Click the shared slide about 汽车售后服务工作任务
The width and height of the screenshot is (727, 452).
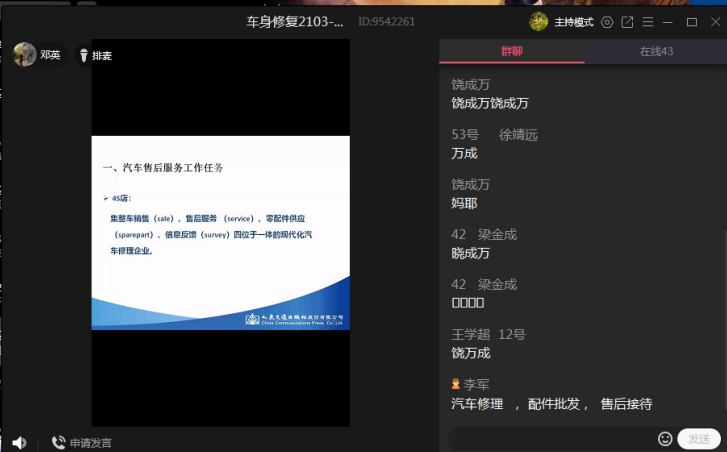[x=221, y=233]
